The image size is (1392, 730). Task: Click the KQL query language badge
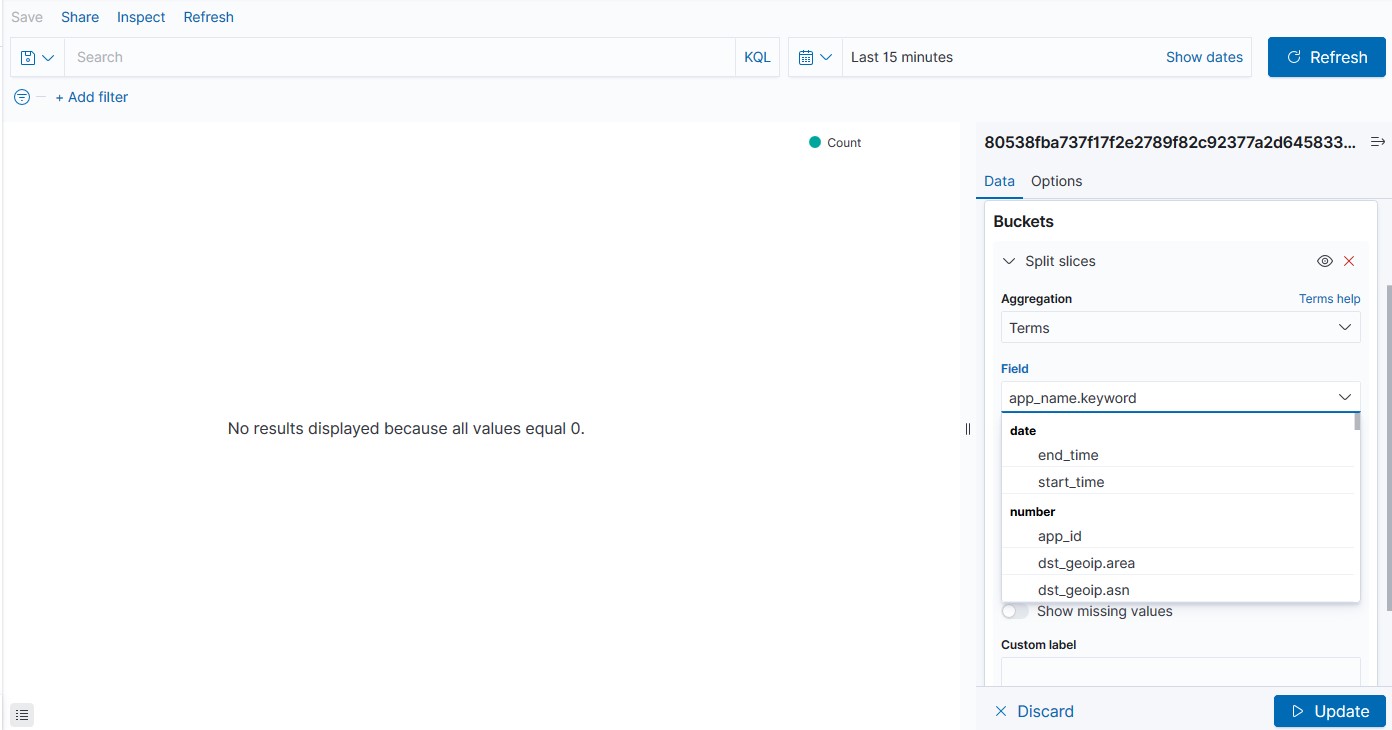(x=757, y=57)
